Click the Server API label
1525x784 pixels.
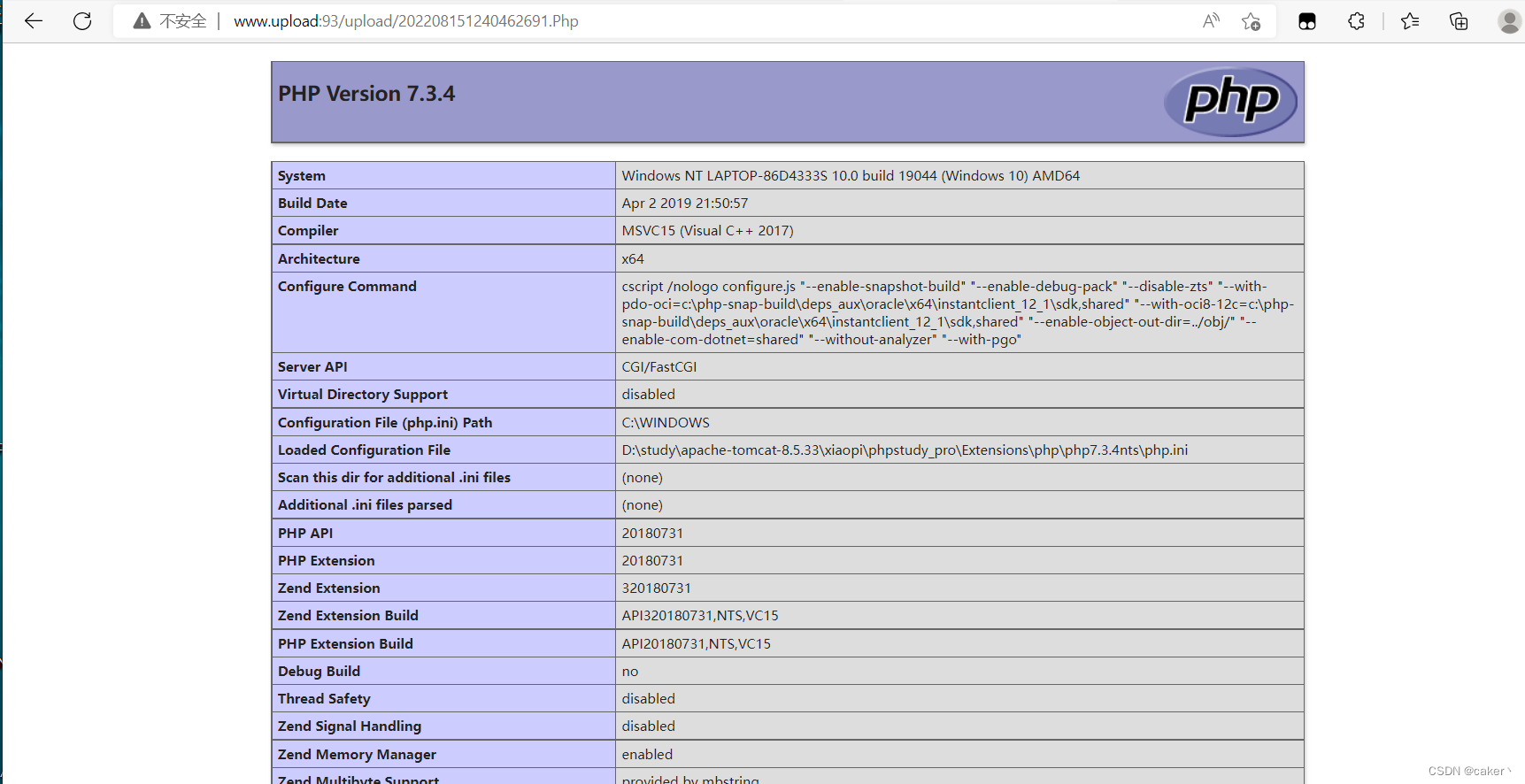point(312,367)
